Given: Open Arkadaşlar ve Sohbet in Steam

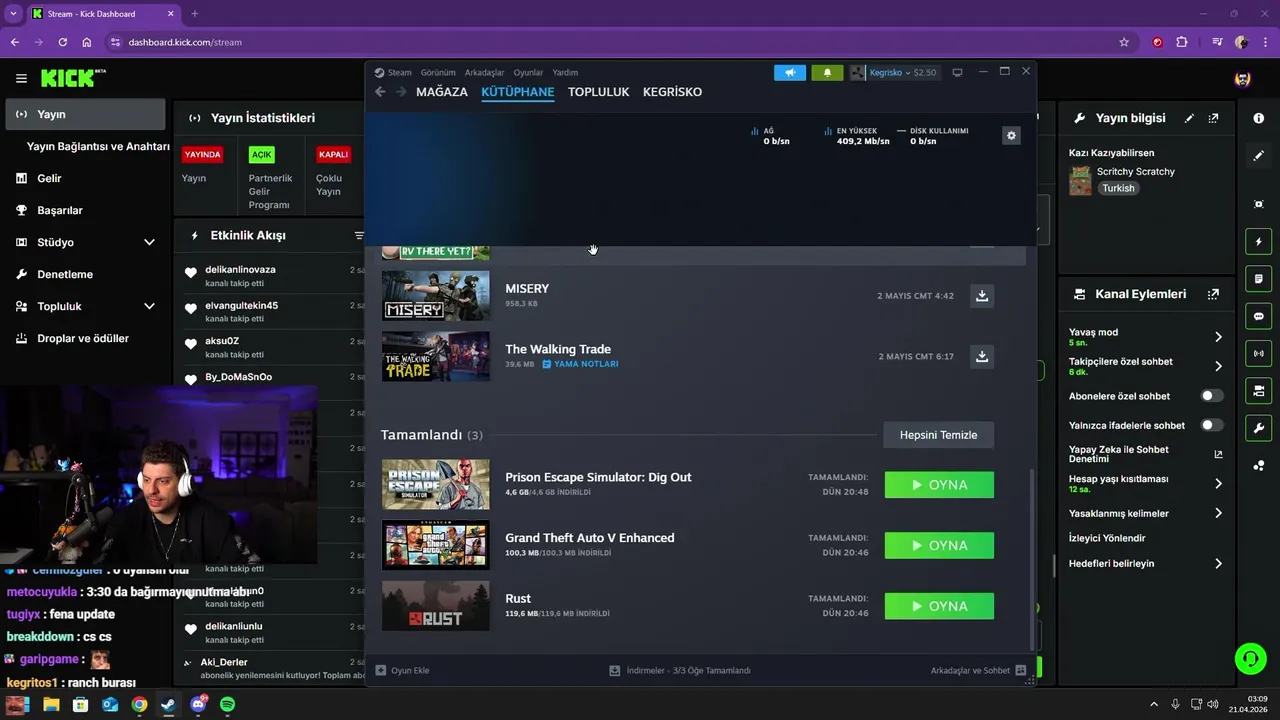Looking at the screenshot, I should (x=978, y=670).
